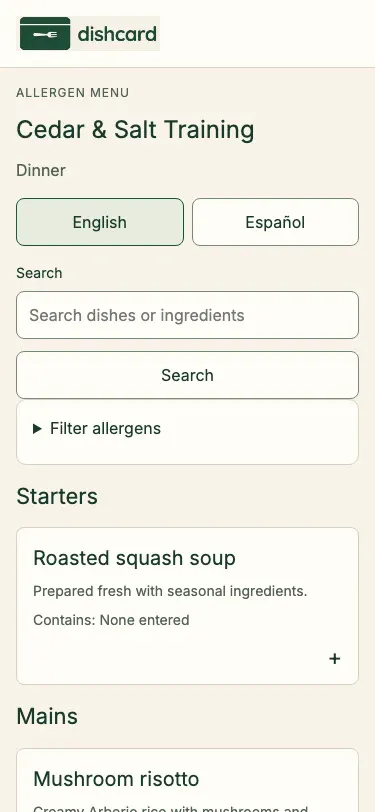
Task: Expand Roasted squash soup with plus icon
Action: tap(335, 659)
